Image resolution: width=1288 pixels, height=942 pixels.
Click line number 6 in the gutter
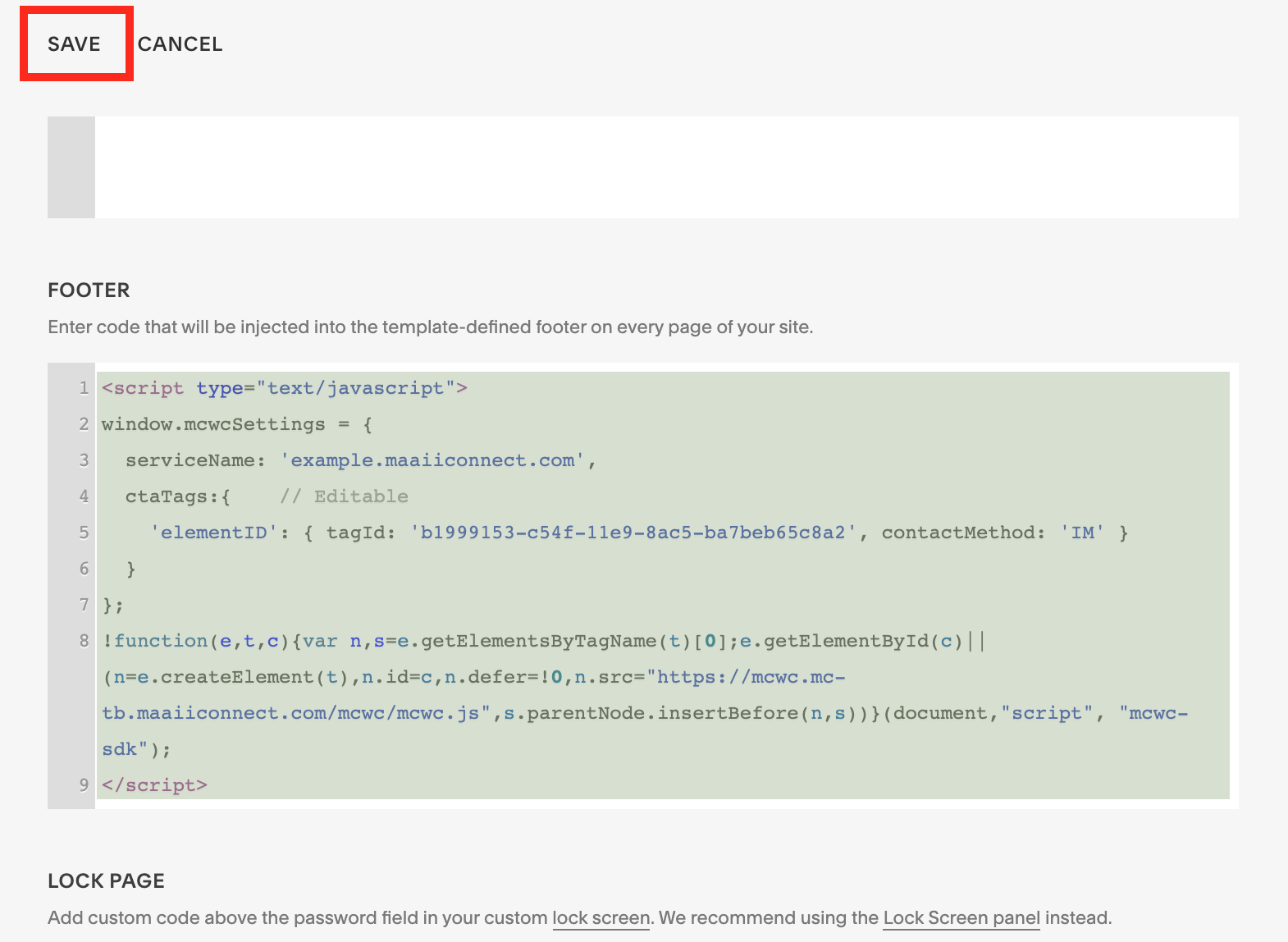(84, 569)
